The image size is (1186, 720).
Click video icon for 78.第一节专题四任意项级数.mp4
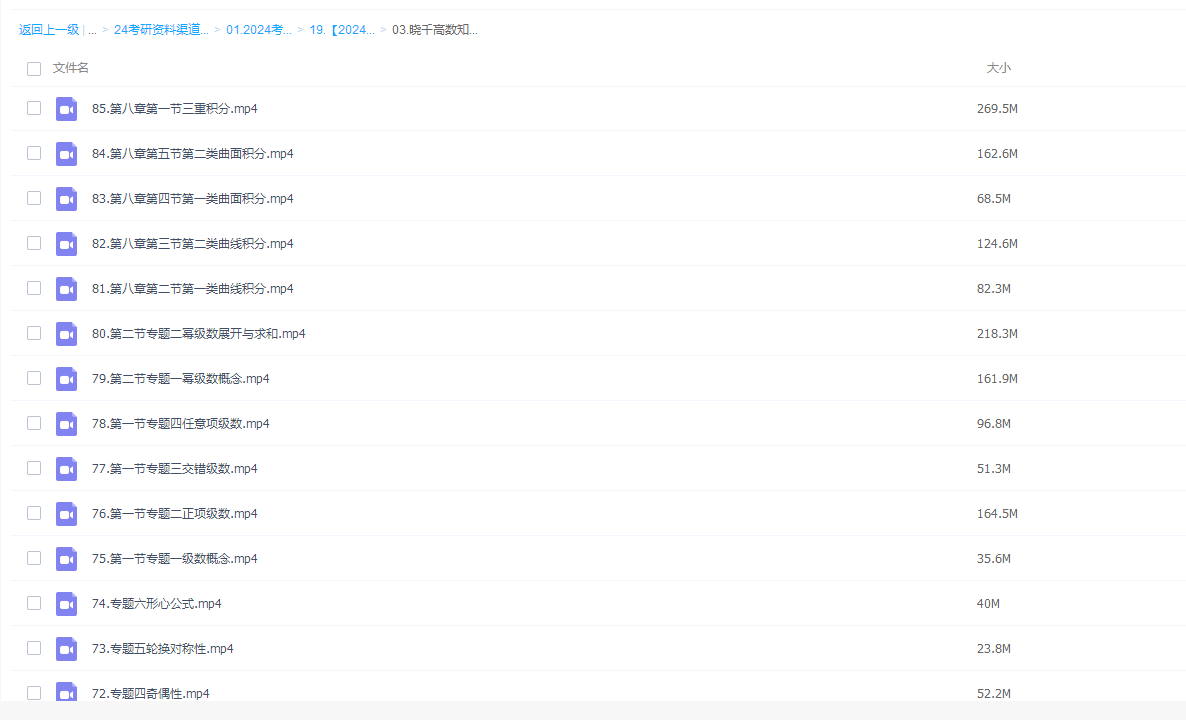[x=66, y=424]
